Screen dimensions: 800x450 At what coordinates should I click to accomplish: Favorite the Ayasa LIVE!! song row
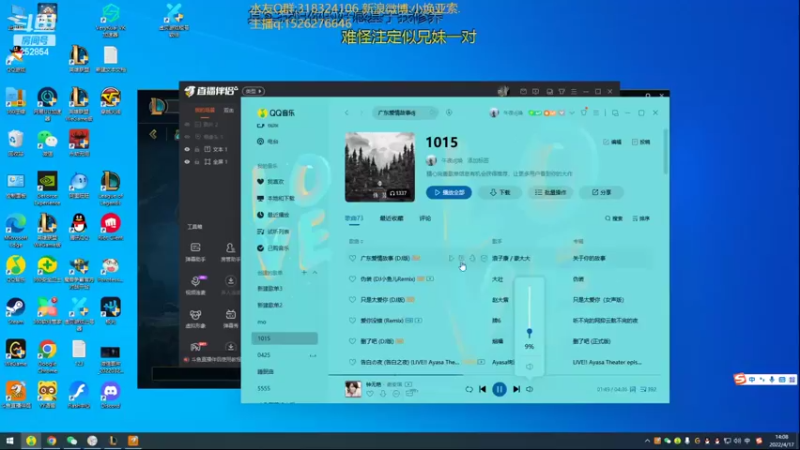[x=352, y=362]
